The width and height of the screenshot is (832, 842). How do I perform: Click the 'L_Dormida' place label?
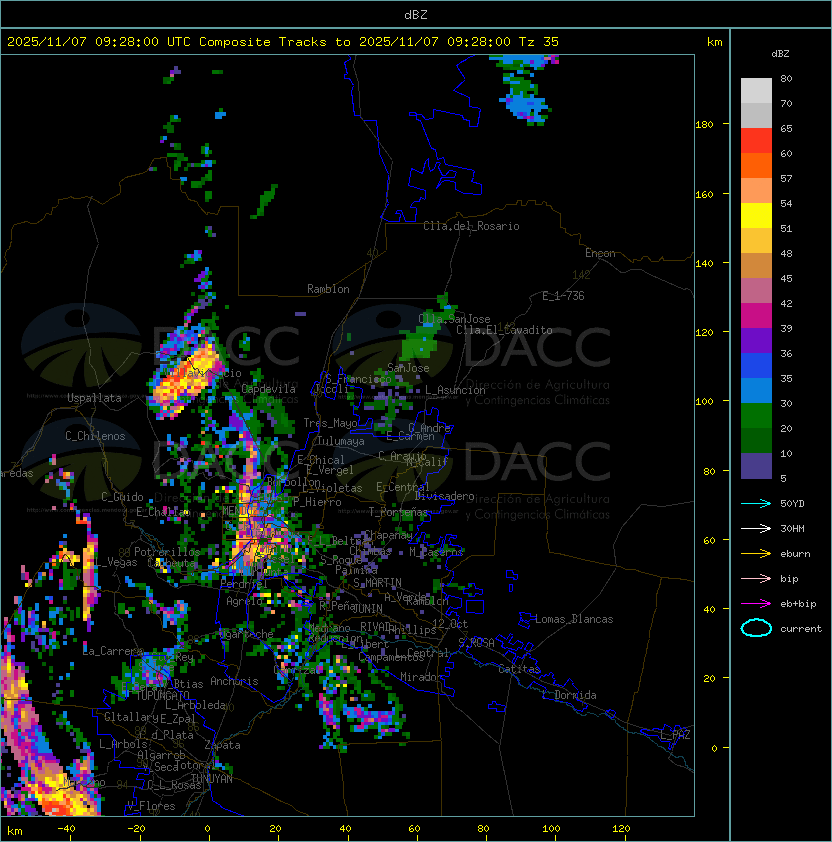pos(569,695)
